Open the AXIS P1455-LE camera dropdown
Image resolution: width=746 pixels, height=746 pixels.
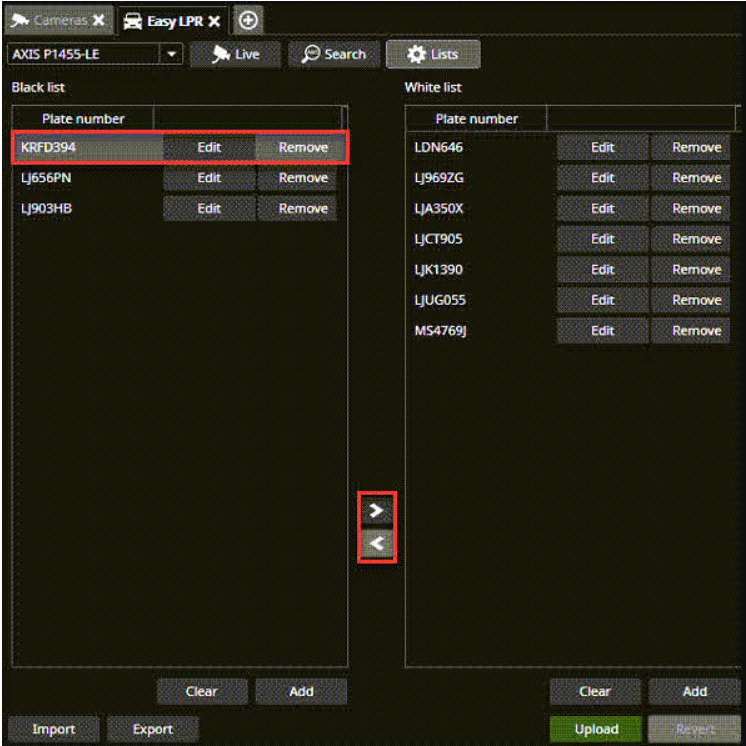(171, 54)
